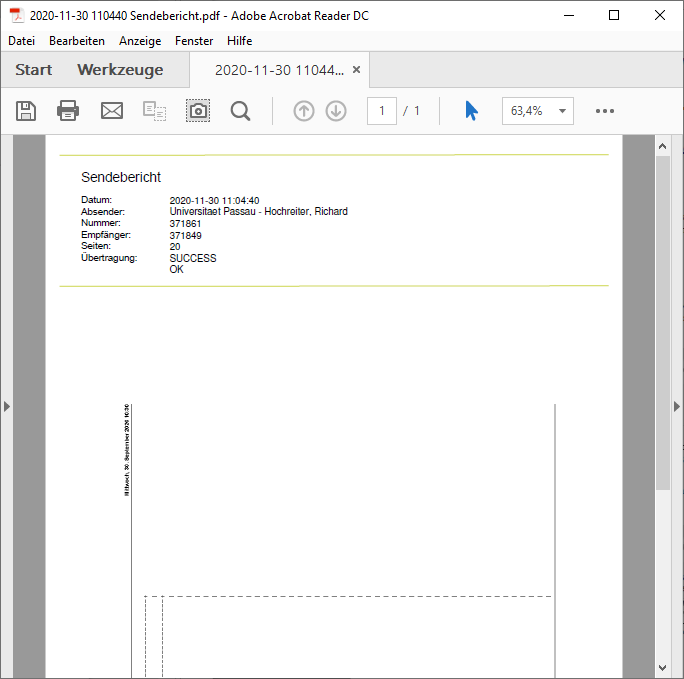The height and width of the screenshot is (679, 684).
Task: Click the Sendebericht heading text
Action: (x=121, y=177)
